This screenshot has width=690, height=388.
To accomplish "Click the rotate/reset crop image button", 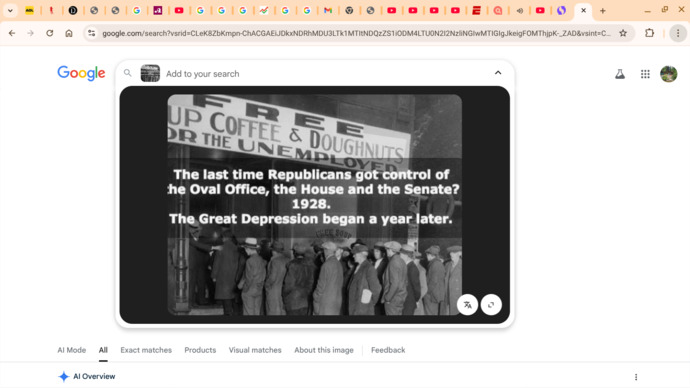I will [491, 304].
